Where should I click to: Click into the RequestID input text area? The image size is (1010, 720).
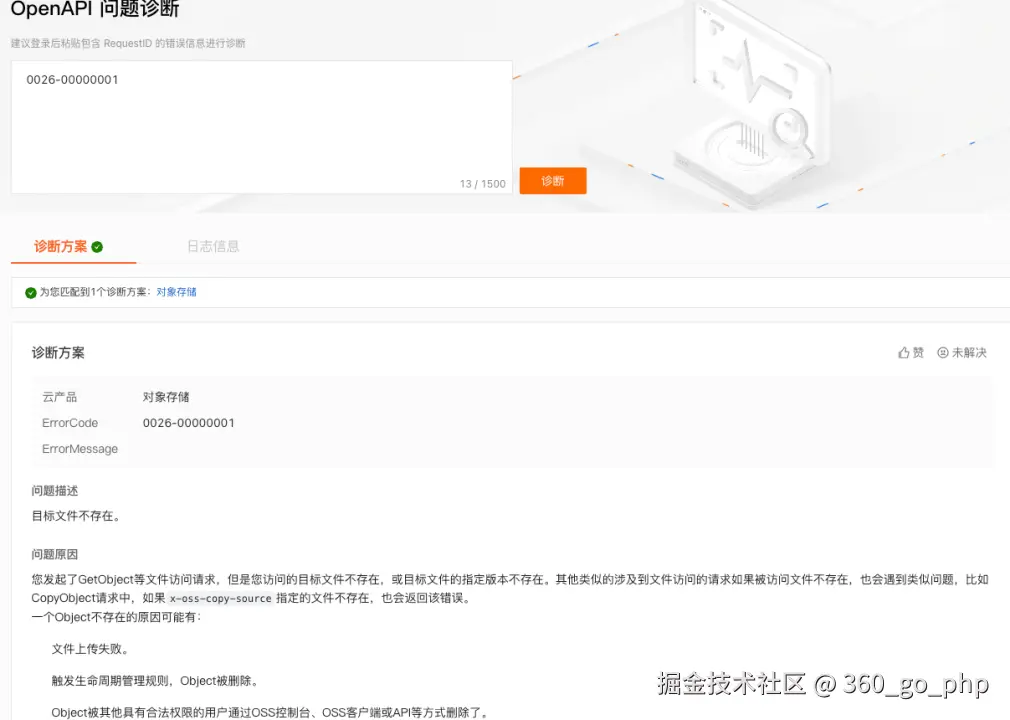point(262,127)
